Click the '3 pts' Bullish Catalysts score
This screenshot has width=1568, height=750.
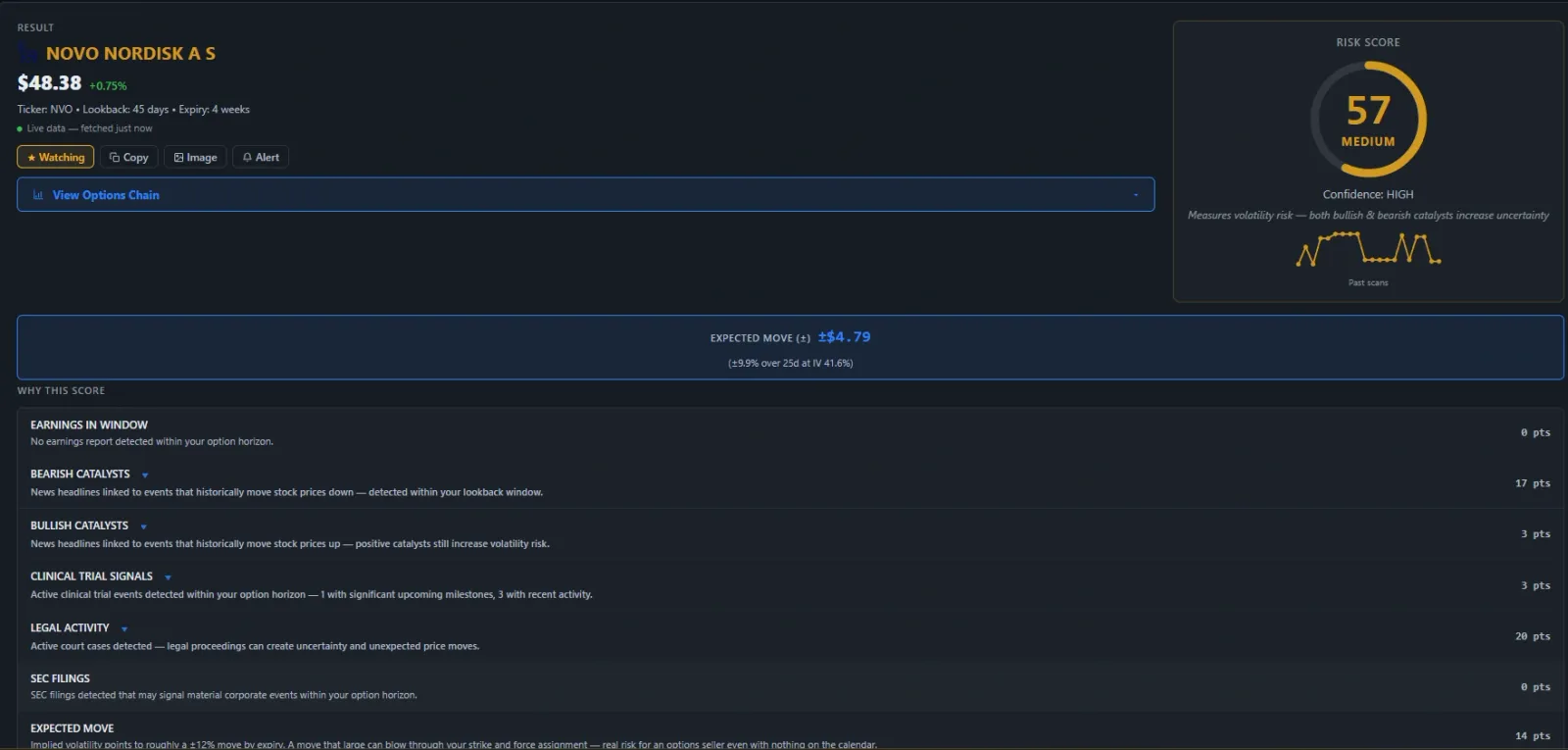point(1536,534)
